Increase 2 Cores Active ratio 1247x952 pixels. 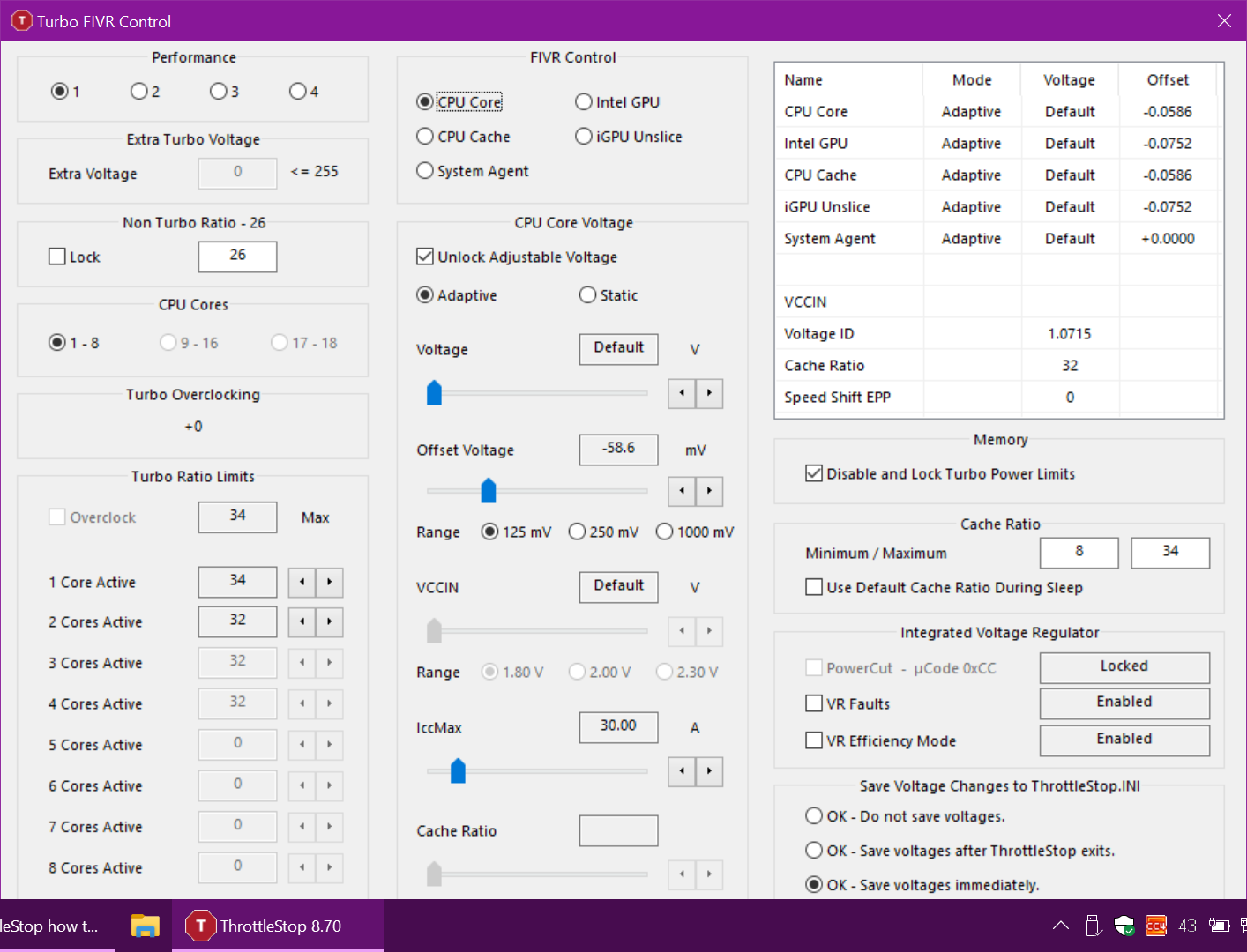330,621
